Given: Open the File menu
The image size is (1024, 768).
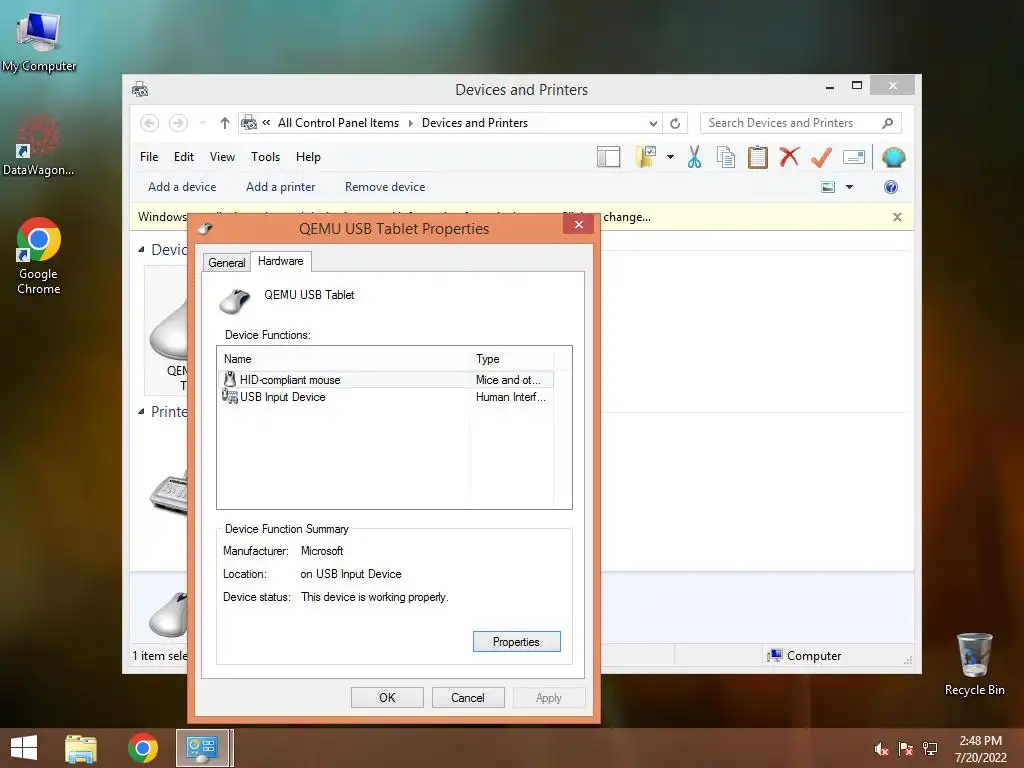Looking at the screenshot, I should pos(149,157).
